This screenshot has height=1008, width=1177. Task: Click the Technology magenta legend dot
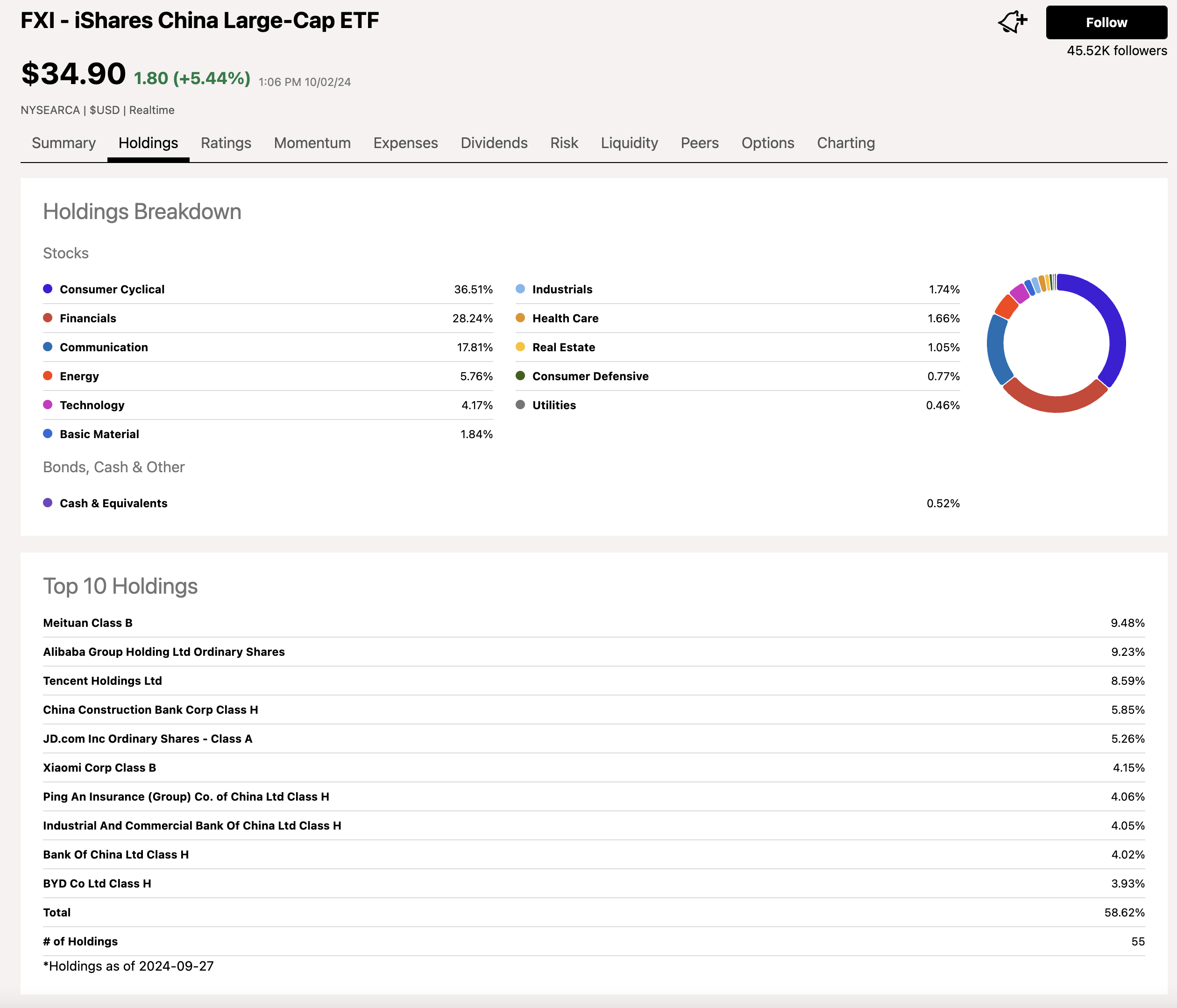pos(48,405)
